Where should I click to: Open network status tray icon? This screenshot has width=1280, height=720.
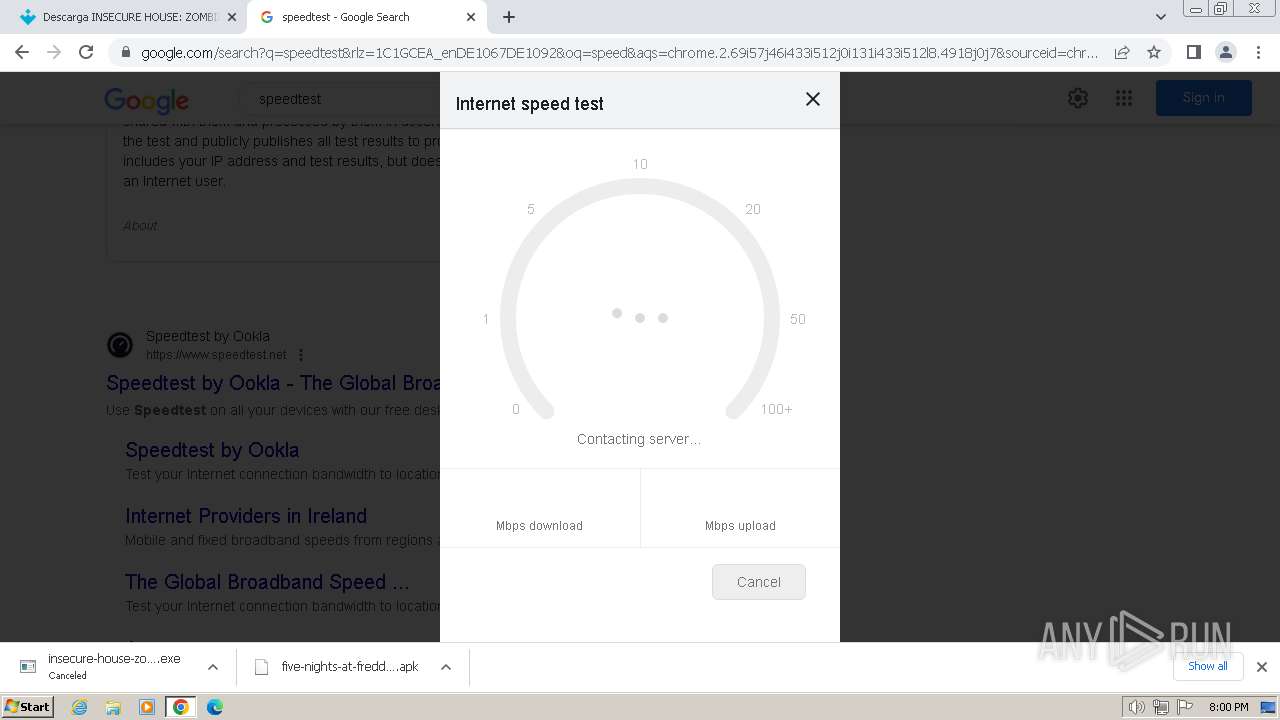(x=1161, y=707)
